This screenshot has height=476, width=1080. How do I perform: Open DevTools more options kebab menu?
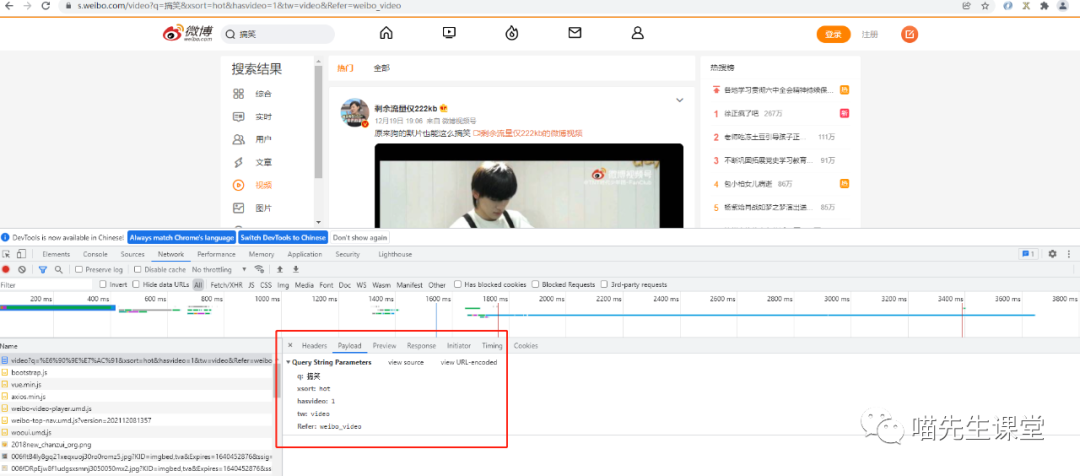click(x=1070, y=254)
